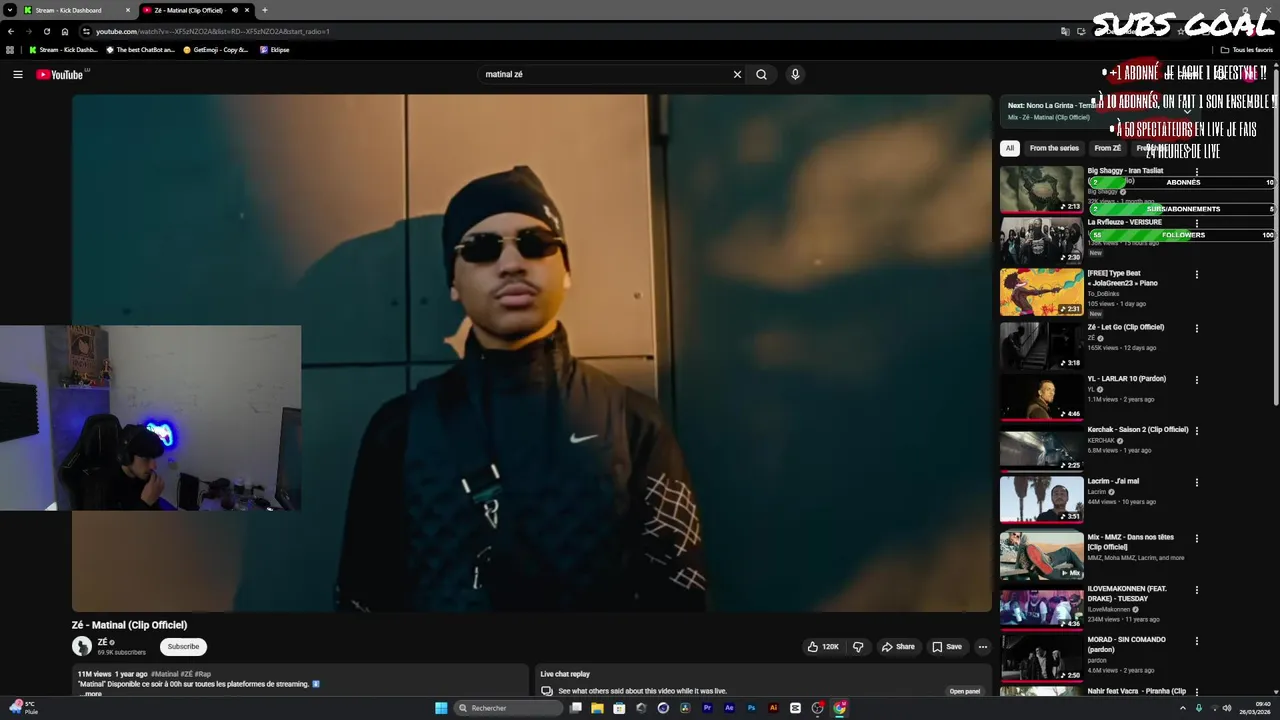This screenshot has height=720, width=1280.
Task: Open the three-dot more actions menu below the video
Action: point(982,647)
